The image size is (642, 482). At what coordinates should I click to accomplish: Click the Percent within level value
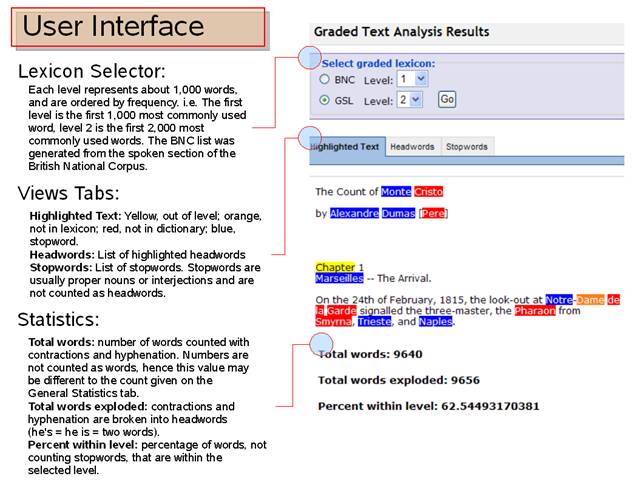click(x=490, y=406)
